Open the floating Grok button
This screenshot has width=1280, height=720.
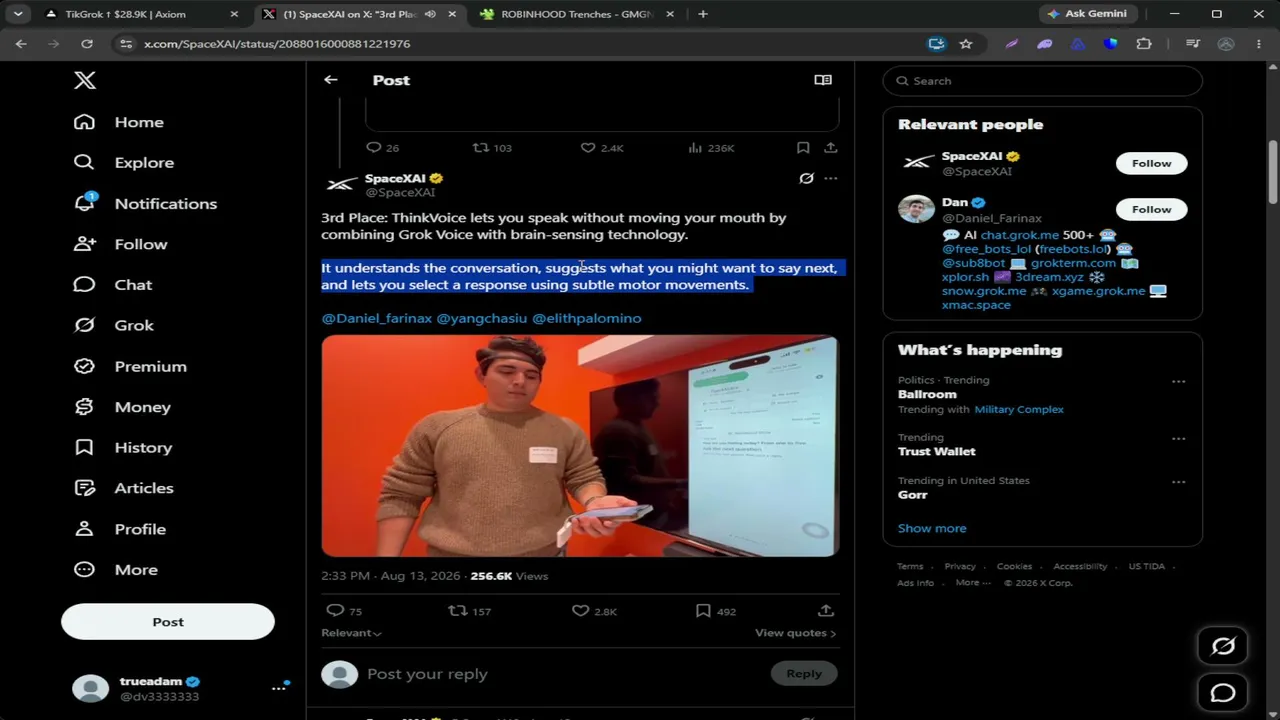[1223, 646]
